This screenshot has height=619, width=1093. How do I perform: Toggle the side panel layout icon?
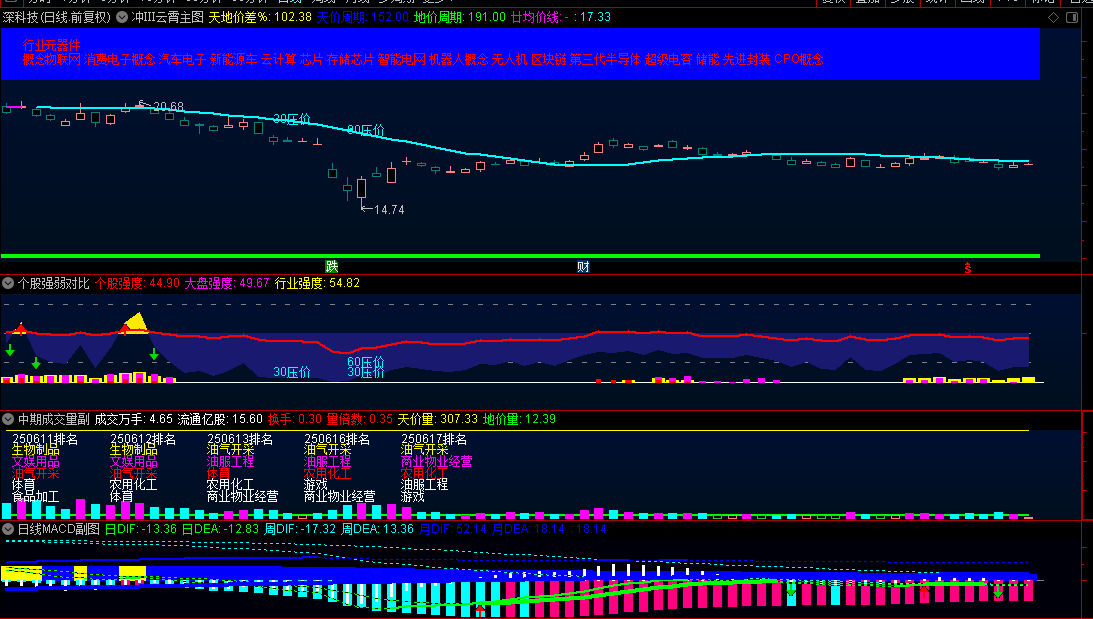click(x=1072, y=17)
